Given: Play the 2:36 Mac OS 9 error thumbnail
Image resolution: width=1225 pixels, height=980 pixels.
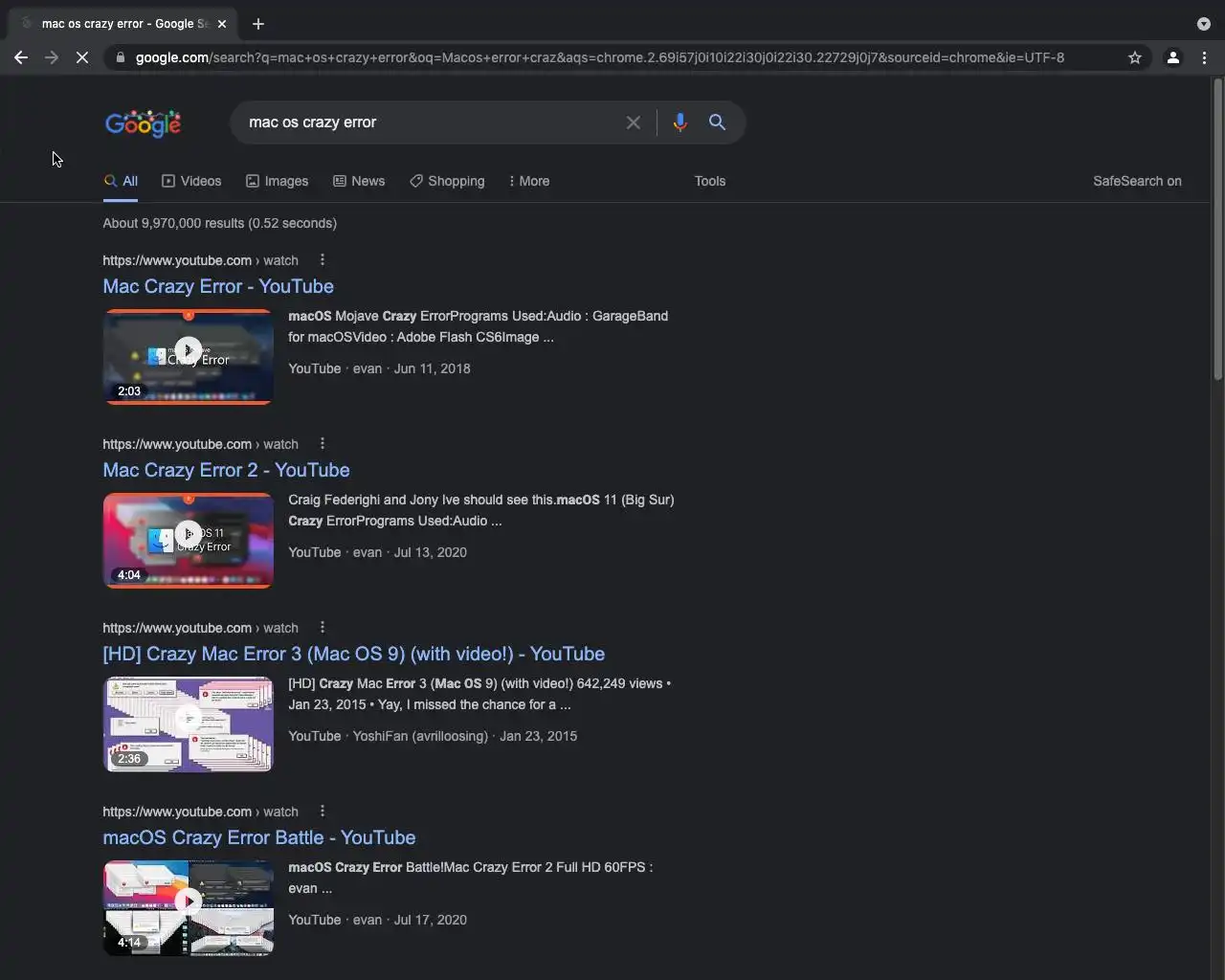Looking at the screenshot, I should tap(189, 724).
